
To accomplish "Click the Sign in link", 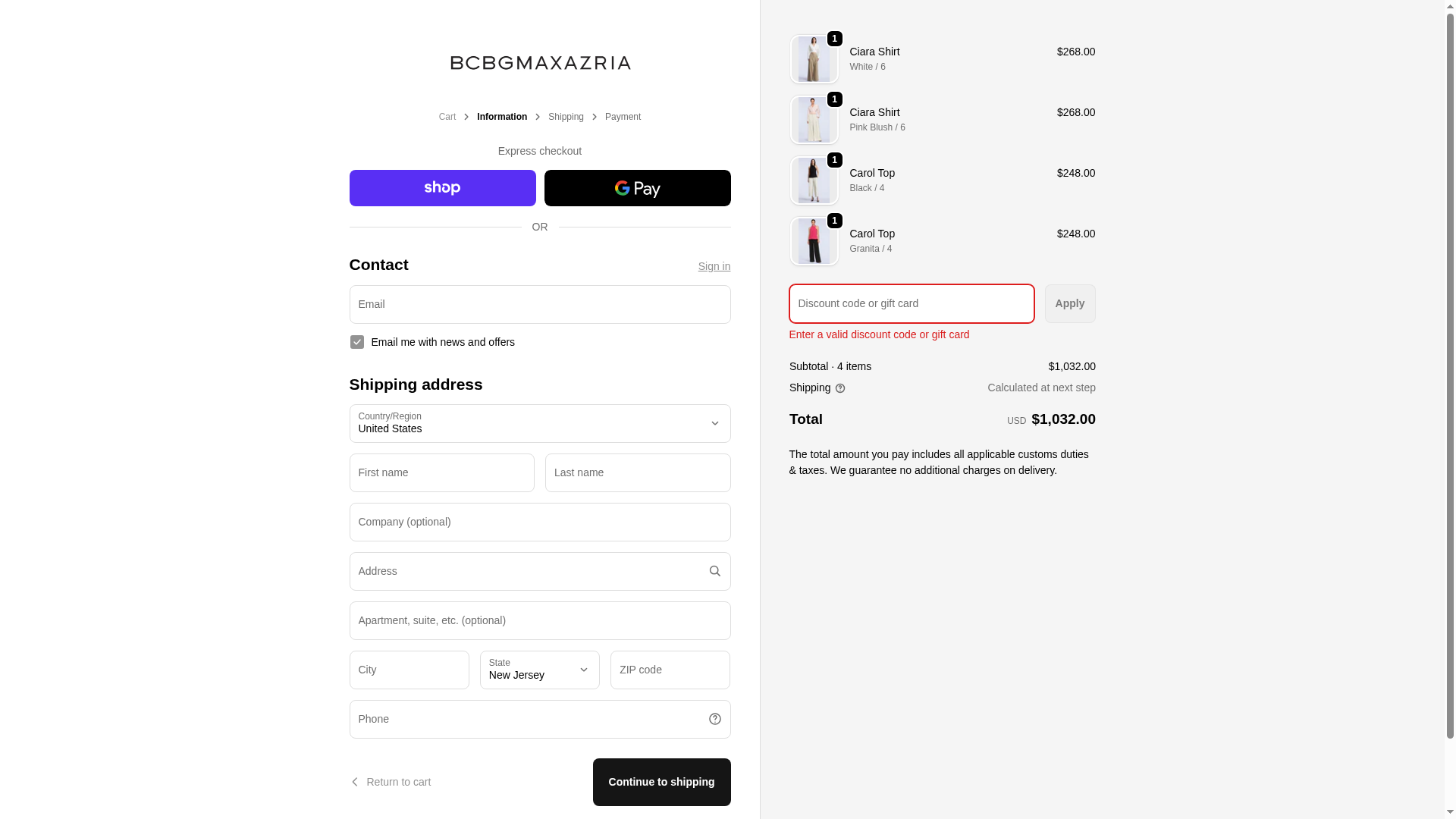I will 714,266.
